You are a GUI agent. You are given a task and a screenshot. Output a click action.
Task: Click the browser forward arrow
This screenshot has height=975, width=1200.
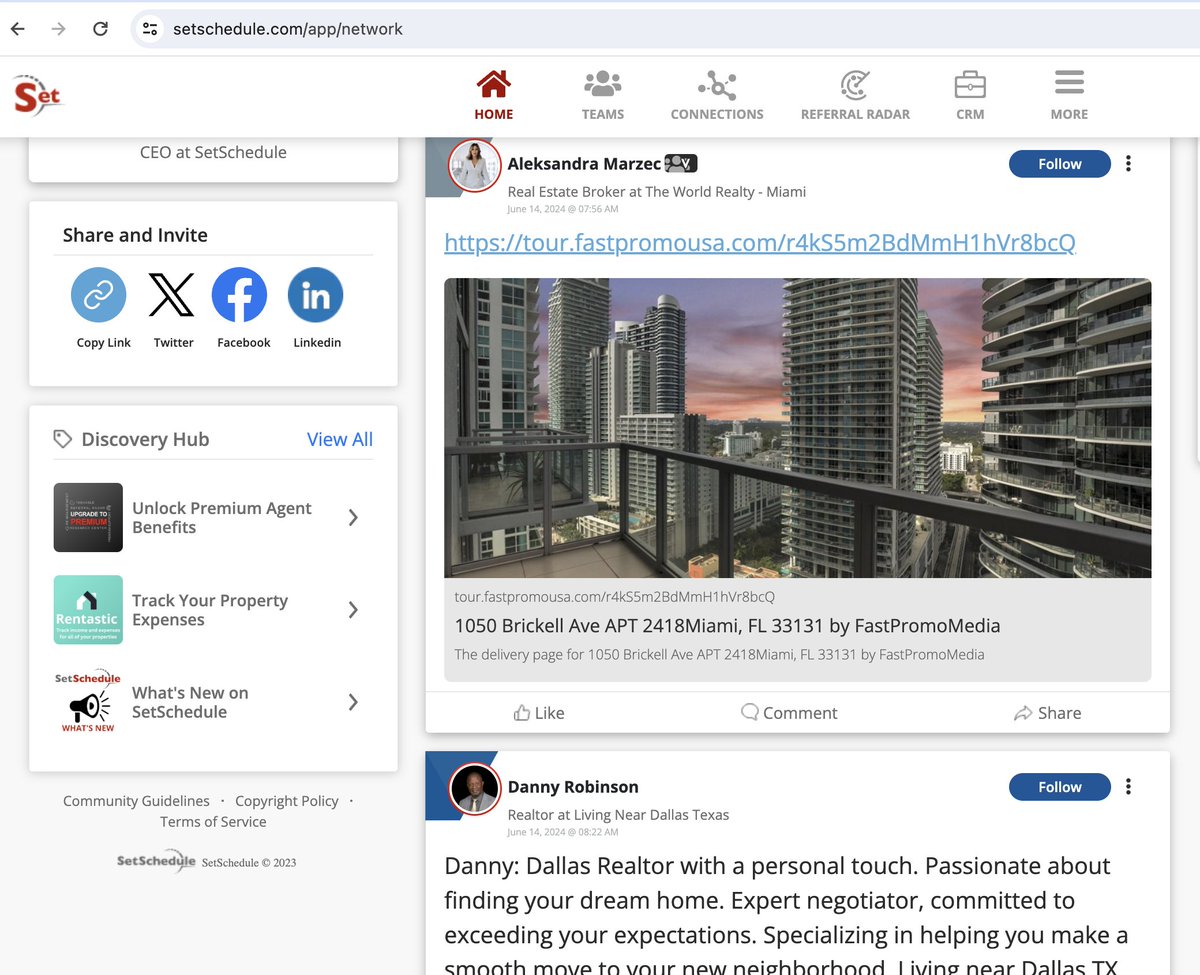[x=59, y=29]
